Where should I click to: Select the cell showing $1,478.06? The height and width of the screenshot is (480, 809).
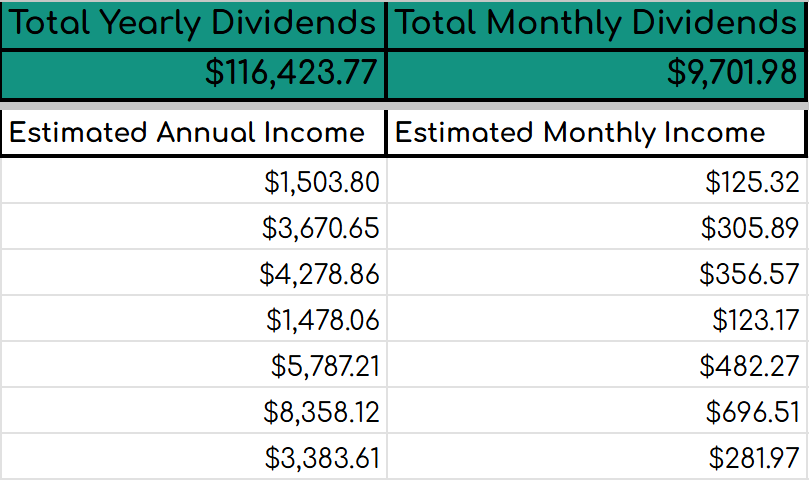(193, 318)
